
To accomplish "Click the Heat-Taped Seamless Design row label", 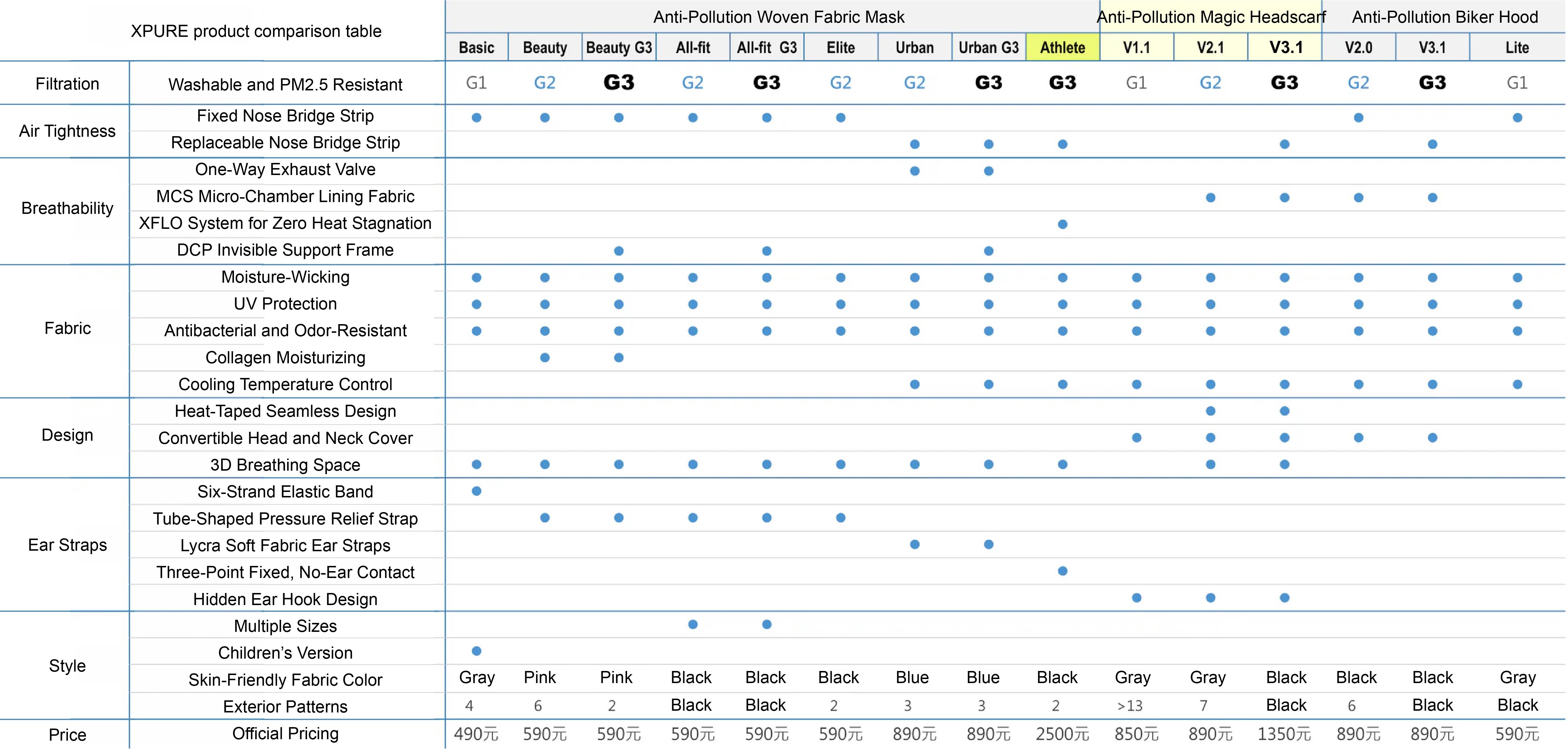I will click(x=285, y=411).
